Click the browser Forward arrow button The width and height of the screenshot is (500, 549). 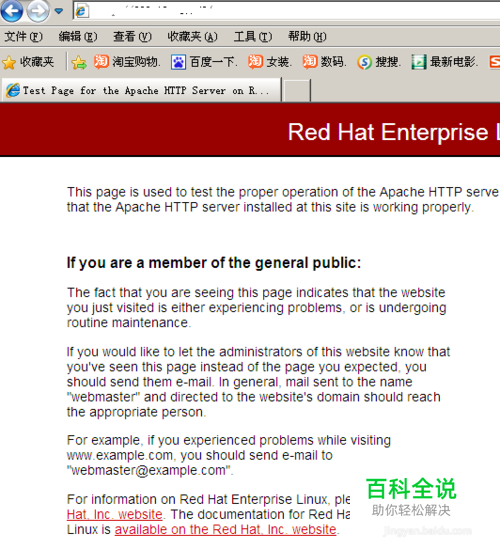(x=37, y=11)
